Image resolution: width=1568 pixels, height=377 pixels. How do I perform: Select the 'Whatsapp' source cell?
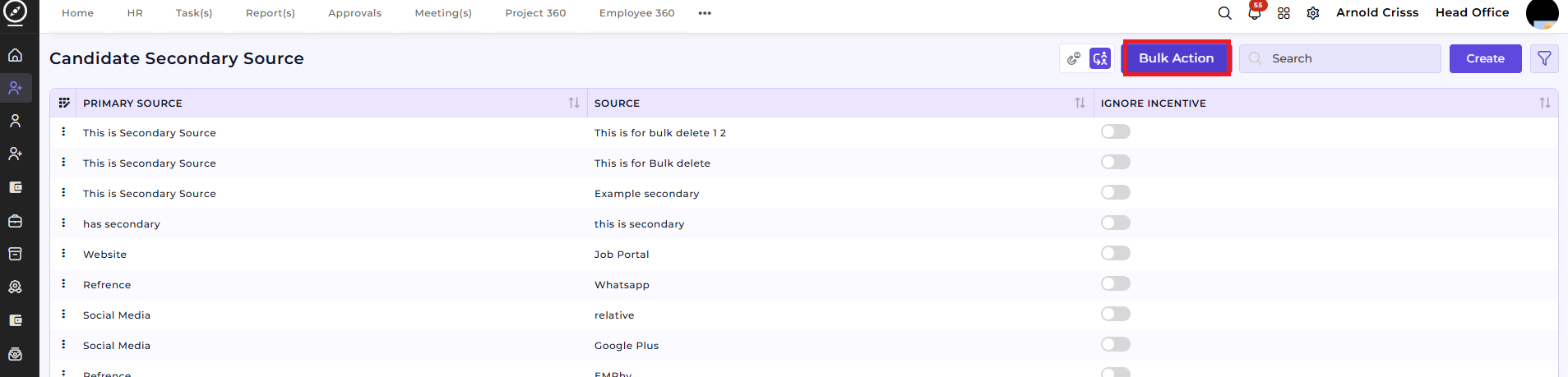[x=622, y=285]
